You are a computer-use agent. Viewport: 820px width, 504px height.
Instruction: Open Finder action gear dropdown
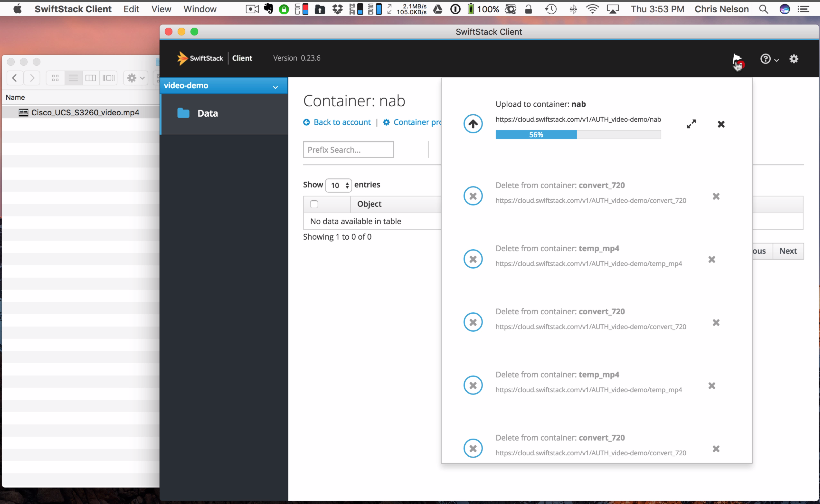[x=135, y=78]
